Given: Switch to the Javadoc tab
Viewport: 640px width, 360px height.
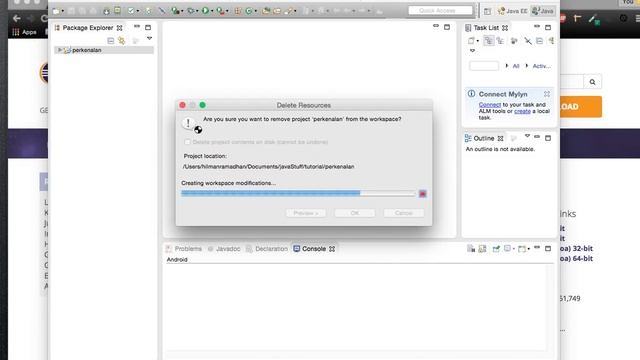Looking at the screenshot, I should (x=224, y=249).
